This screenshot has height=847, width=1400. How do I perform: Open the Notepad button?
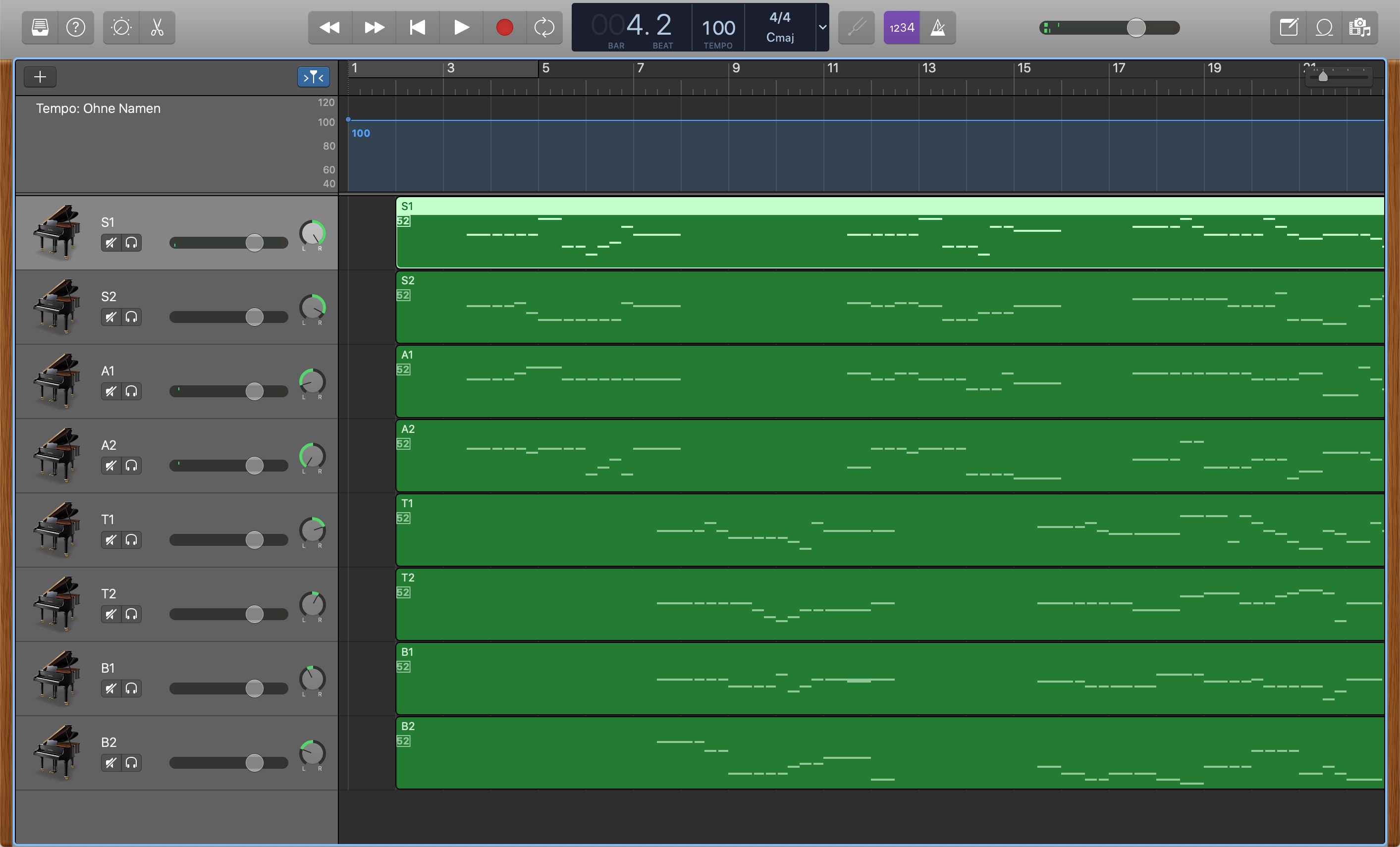tap(1289, 27)
